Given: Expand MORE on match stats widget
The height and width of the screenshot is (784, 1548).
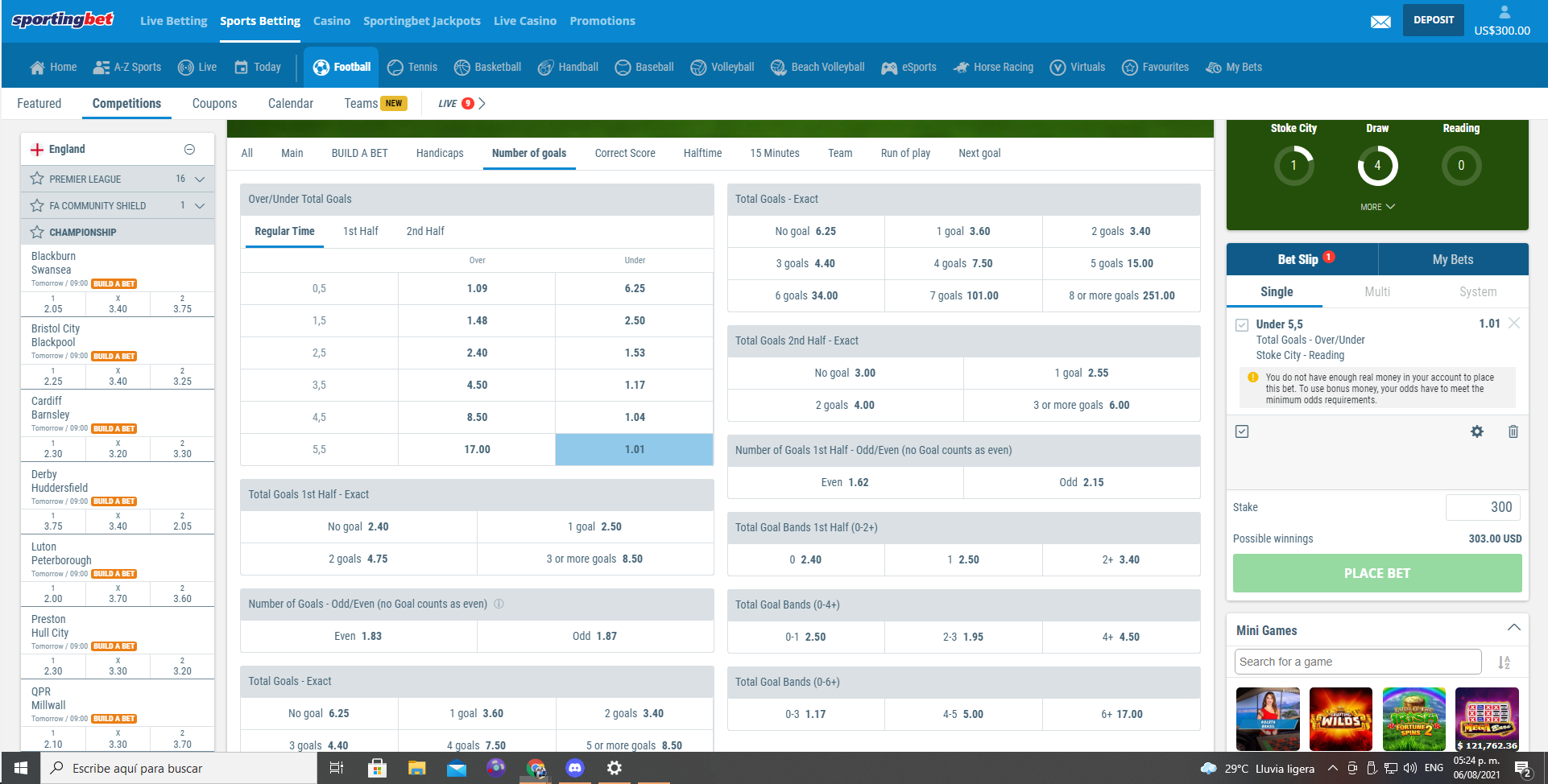Looking at the screenshot, I should point(1377,207).
